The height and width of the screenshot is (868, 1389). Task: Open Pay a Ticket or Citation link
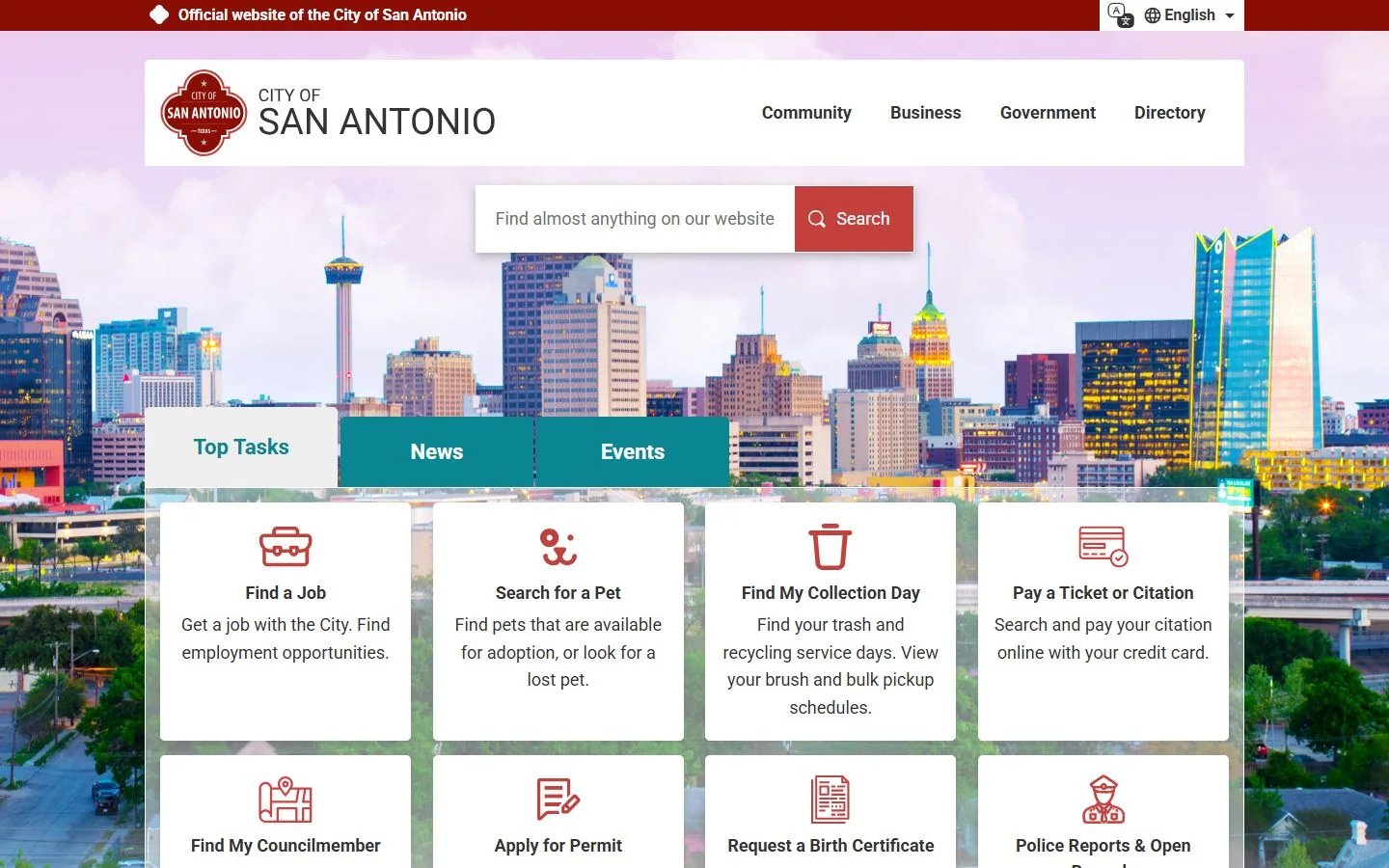coord(1103,593)
